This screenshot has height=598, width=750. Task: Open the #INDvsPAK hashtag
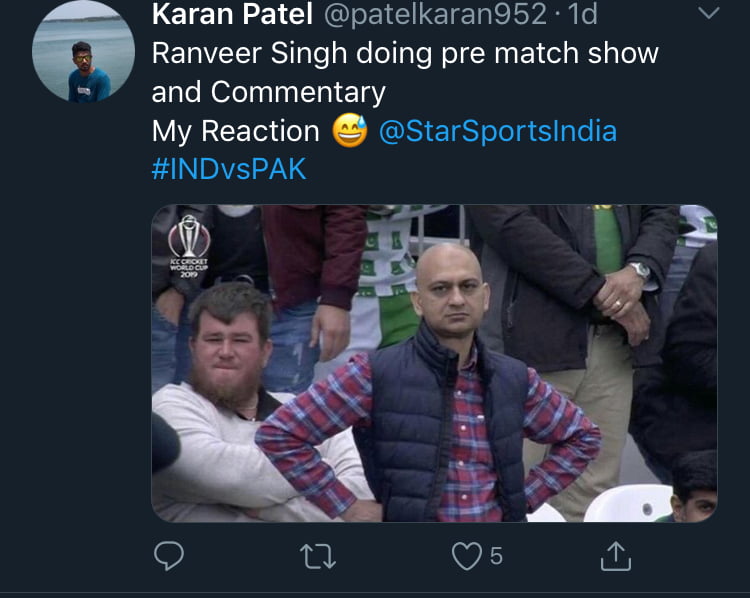click(229, 168)
